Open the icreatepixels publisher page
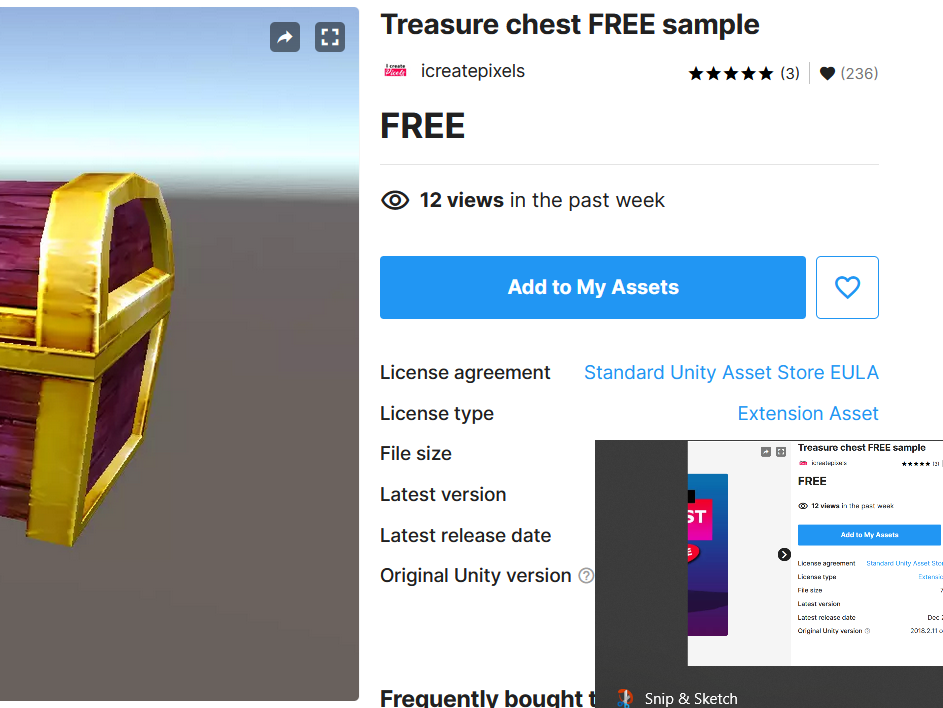This screenshot has width=943, height=708. coord(473,71)
